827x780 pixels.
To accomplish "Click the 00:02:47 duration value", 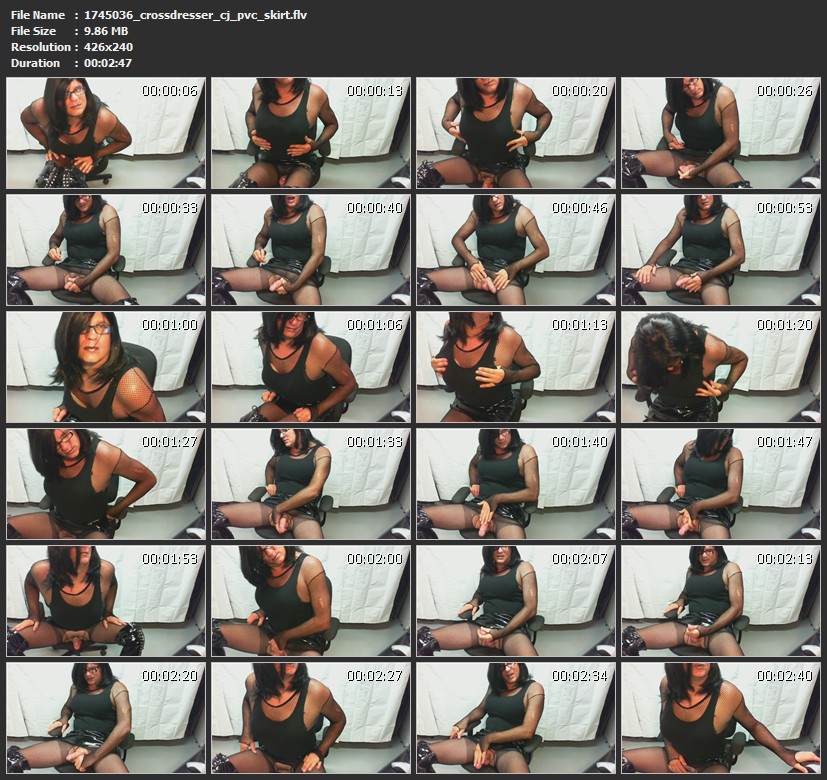I will (108, 63).
